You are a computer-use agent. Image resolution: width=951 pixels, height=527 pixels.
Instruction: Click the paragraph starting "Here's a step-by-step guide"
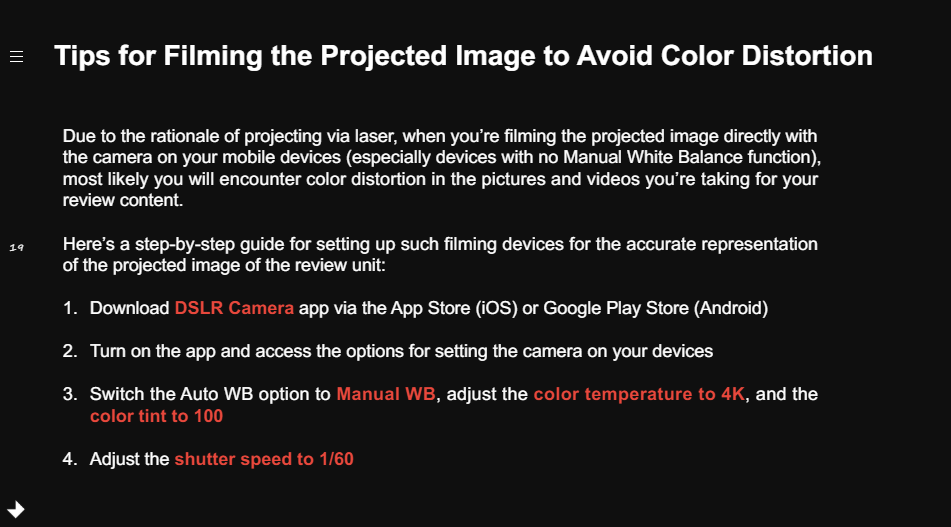[x=440, y=255]
